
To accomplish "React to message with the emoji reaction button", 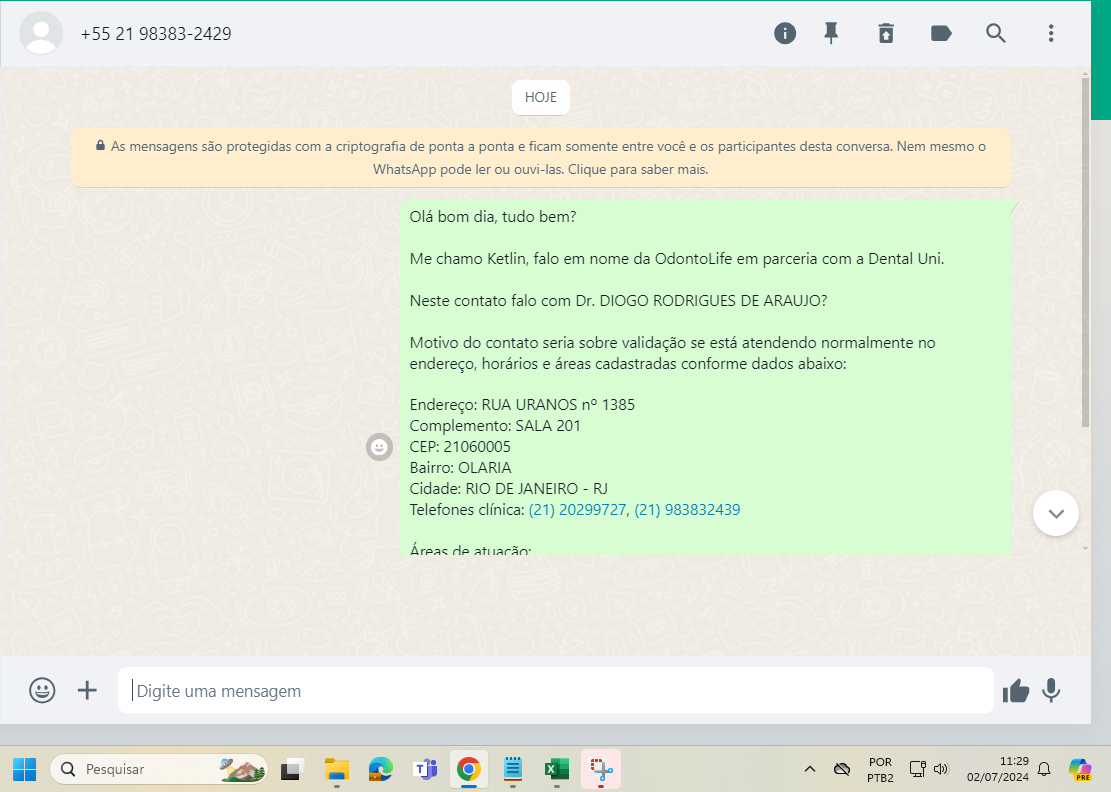I will click(x=380, y=447).
